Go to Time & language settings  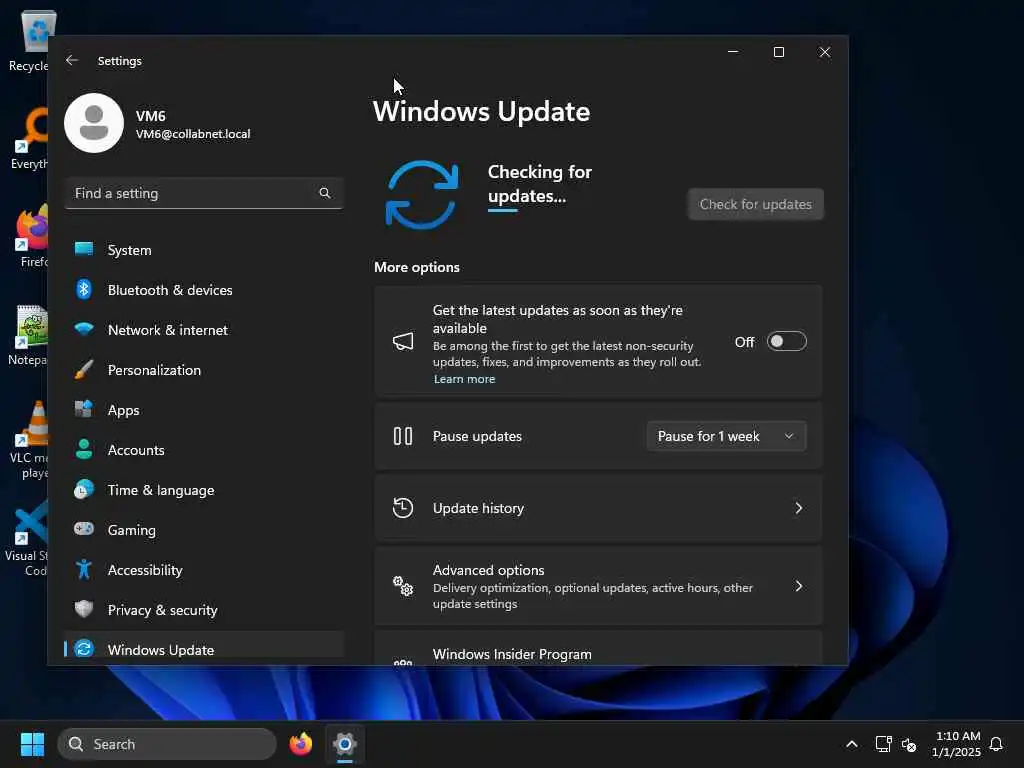click(204, 490)
